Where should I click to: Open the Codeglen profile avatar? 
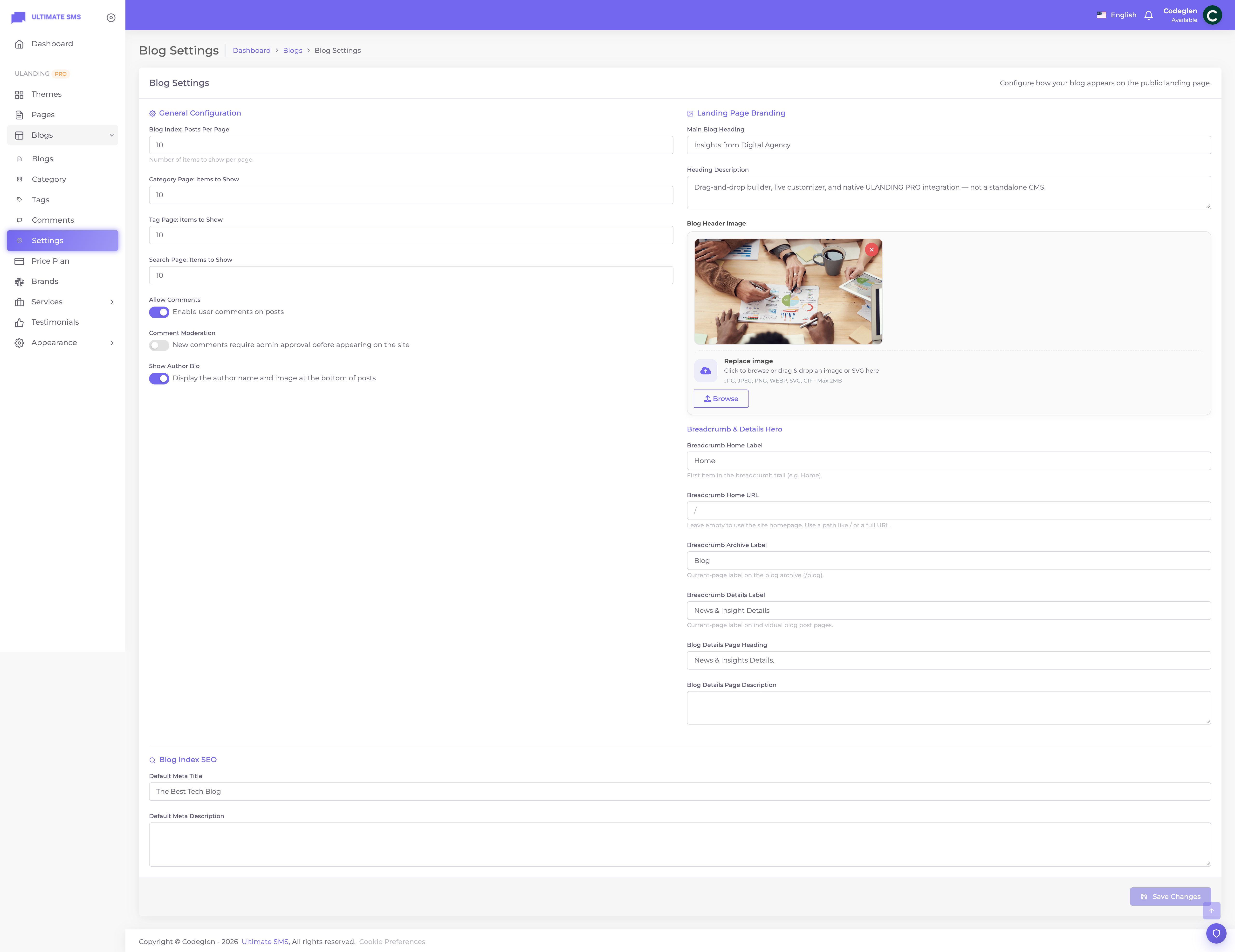click(1212, 15)
